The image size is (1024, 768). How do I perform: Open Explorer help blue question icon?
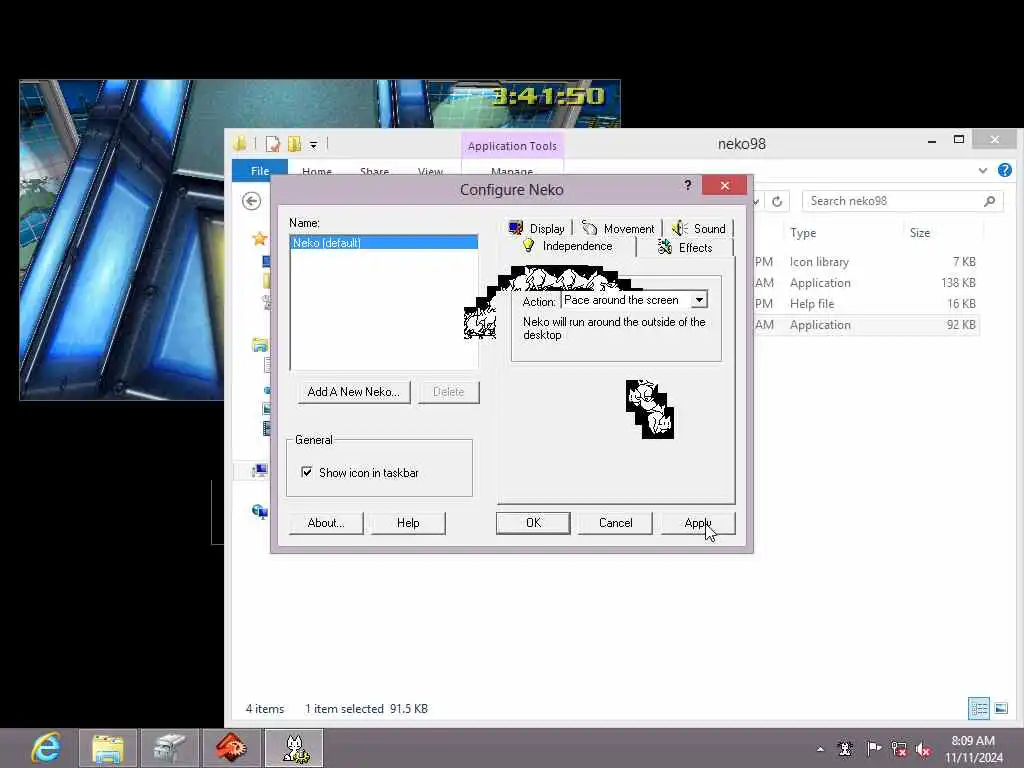[x=1004, y=170]
